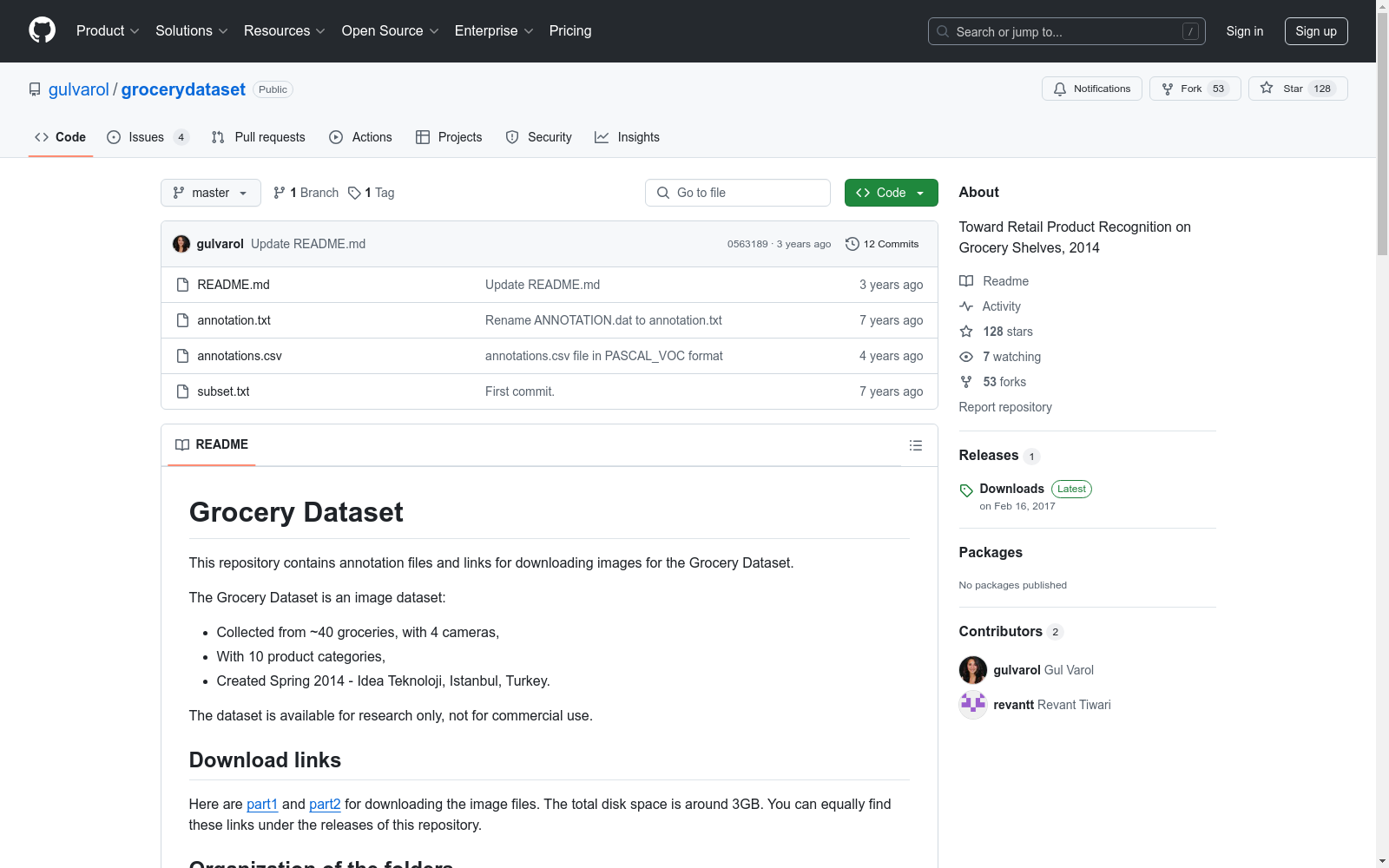This screenshot has width=1389, height=868.
Task: Click the Sign in link
Action: [x=1245, y=31]
